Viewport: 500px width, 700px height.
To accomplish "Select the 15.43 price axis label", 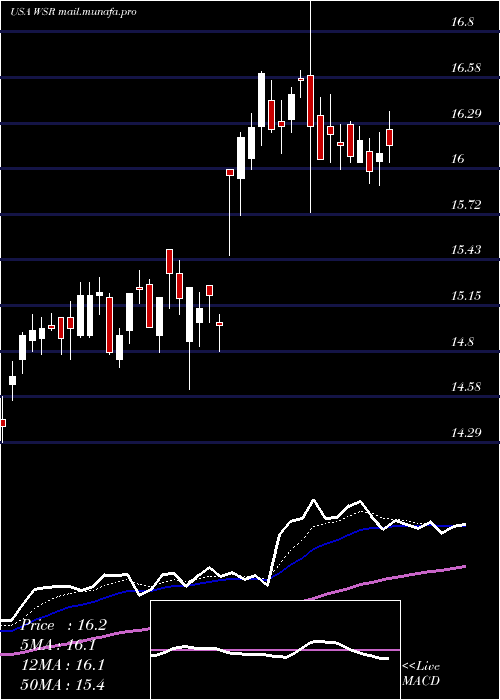I will (x=466, y=250).
